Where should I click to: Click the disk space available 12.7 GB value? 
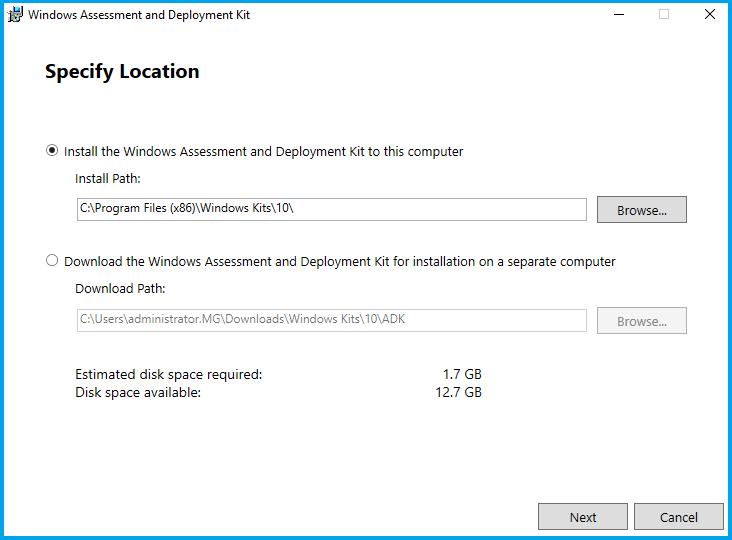point(459,392)
